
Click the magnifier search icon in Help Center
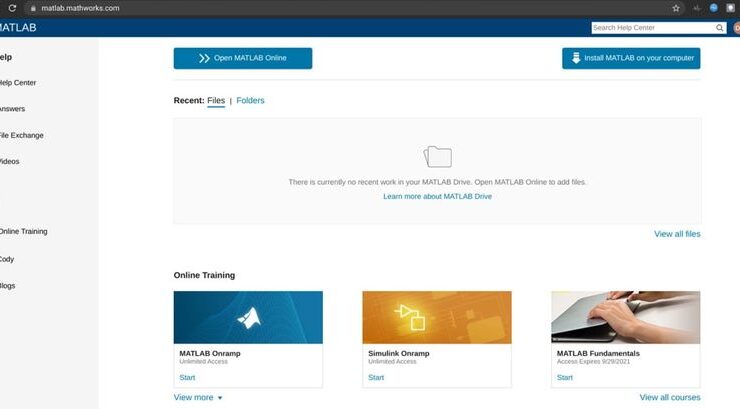pyautogui.click(x=719, y=28)
